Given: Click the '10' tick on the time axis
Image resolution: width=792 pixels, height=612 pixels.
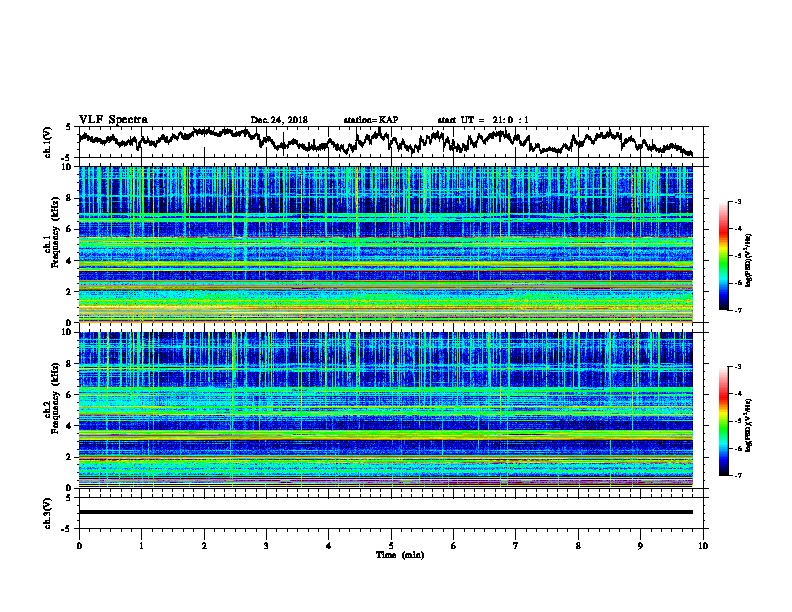Looking at the screenshot, I should tap(703, 546).
